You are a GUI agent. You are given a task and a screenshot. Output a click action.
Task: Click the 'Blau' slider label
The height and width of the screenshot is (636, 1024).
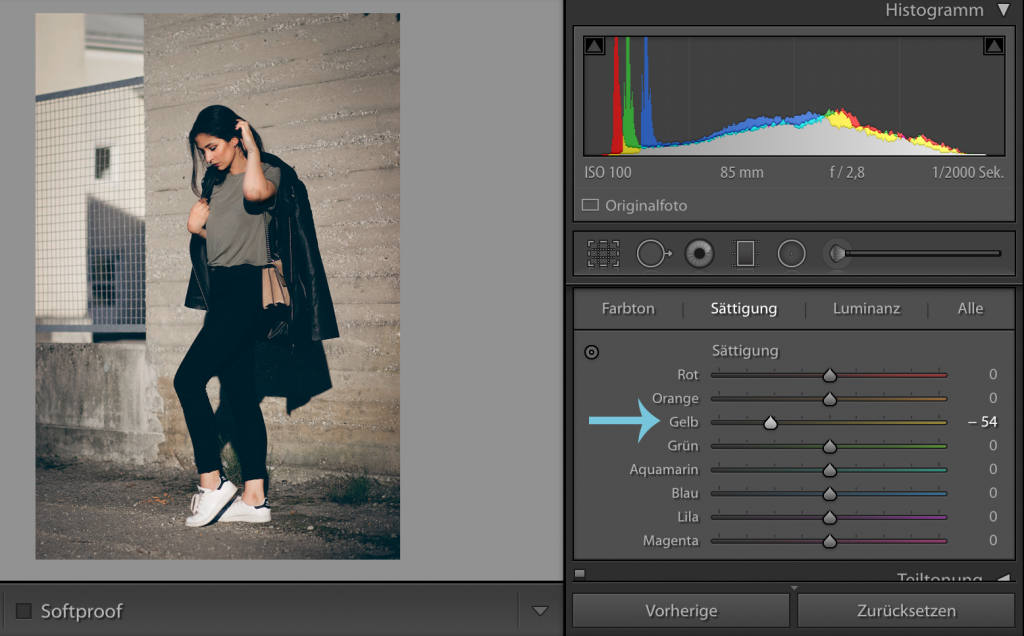click(x=684, y=493)
